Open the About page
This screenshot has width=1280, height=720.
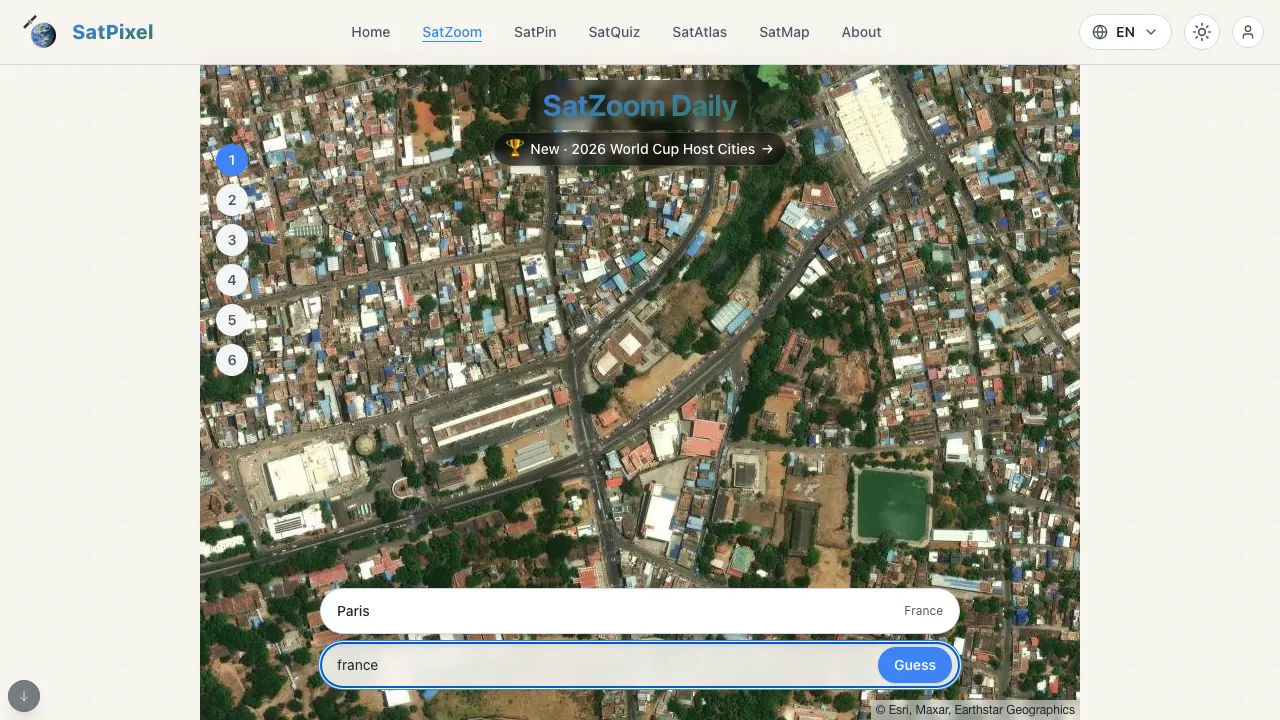click(x=861, y=32)
